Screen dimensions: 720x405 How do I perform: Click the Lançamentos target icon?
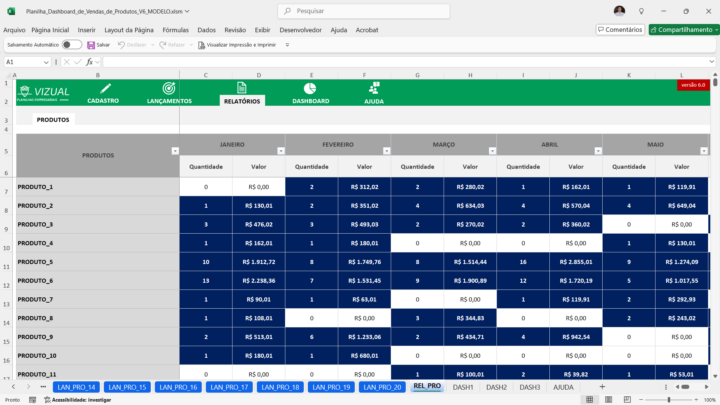(169, 88)
